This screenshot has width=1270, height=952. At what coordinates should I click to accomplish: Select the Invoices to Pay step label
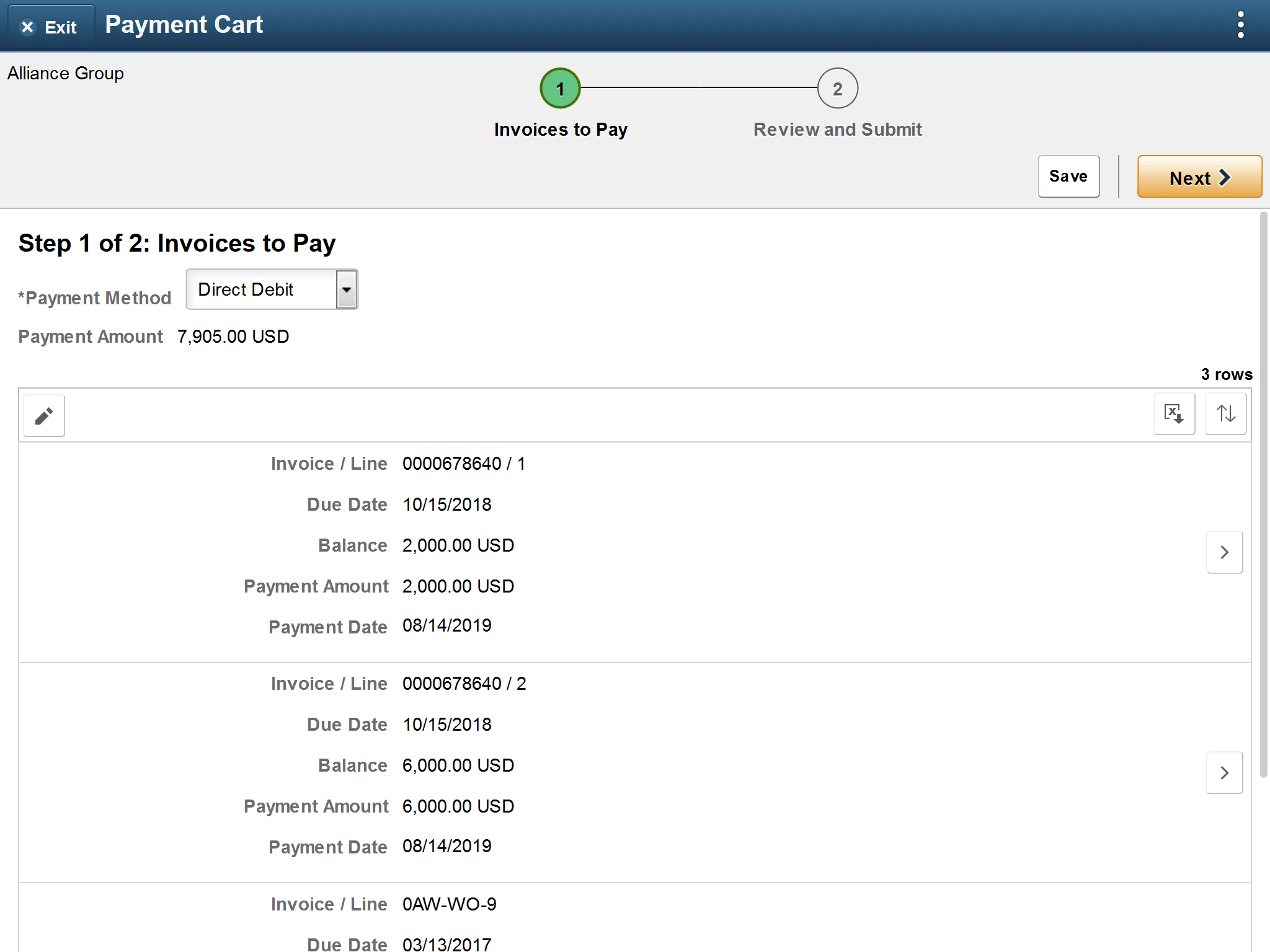point(560,129)
